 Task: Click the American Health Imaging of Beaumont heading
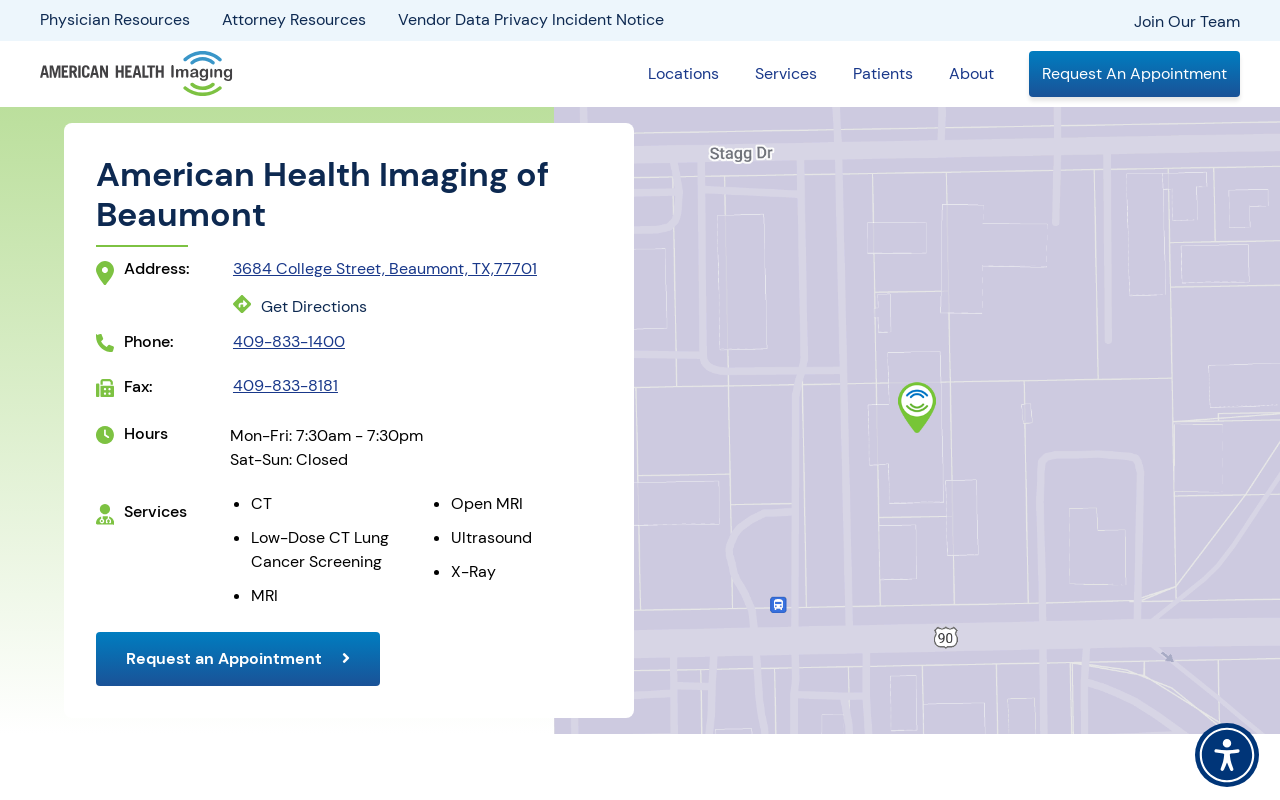click(322, 195)
